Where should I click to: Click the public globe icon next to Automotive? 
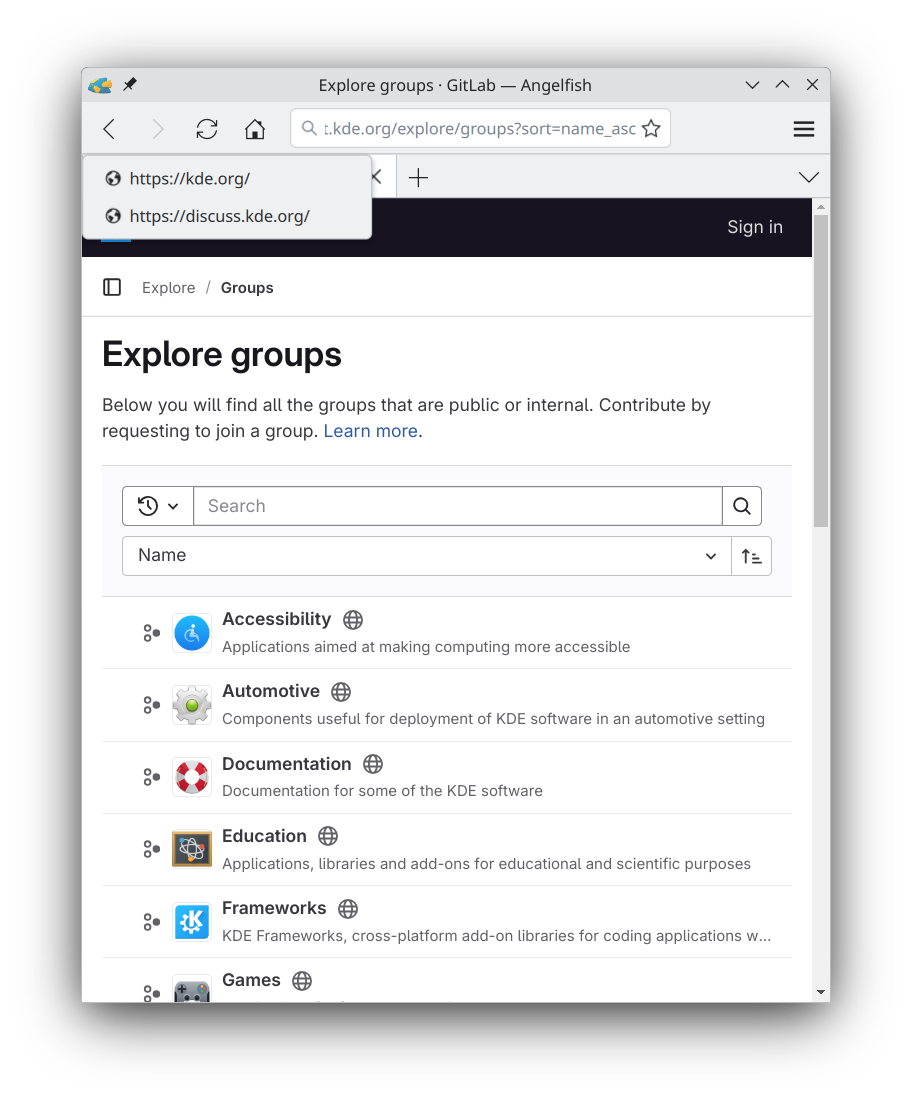point(341,692)
